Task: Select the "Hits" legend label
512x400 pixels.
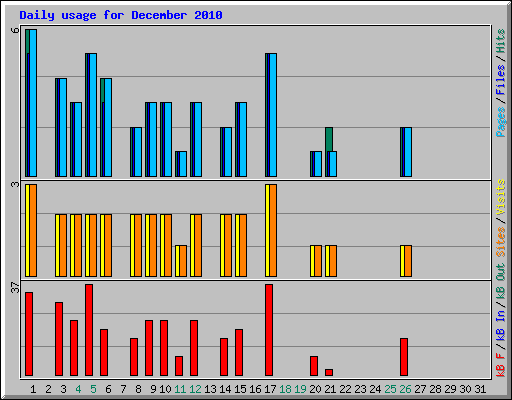Action: 500,41
